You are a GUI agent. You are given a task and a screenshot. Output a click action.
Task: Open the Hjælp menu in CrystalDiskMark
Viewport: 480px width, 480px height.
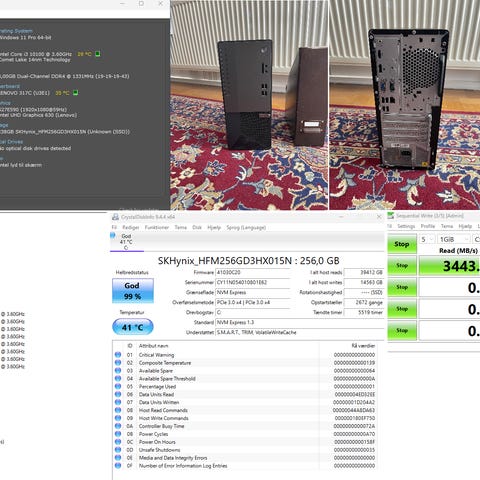coord(465,226)
